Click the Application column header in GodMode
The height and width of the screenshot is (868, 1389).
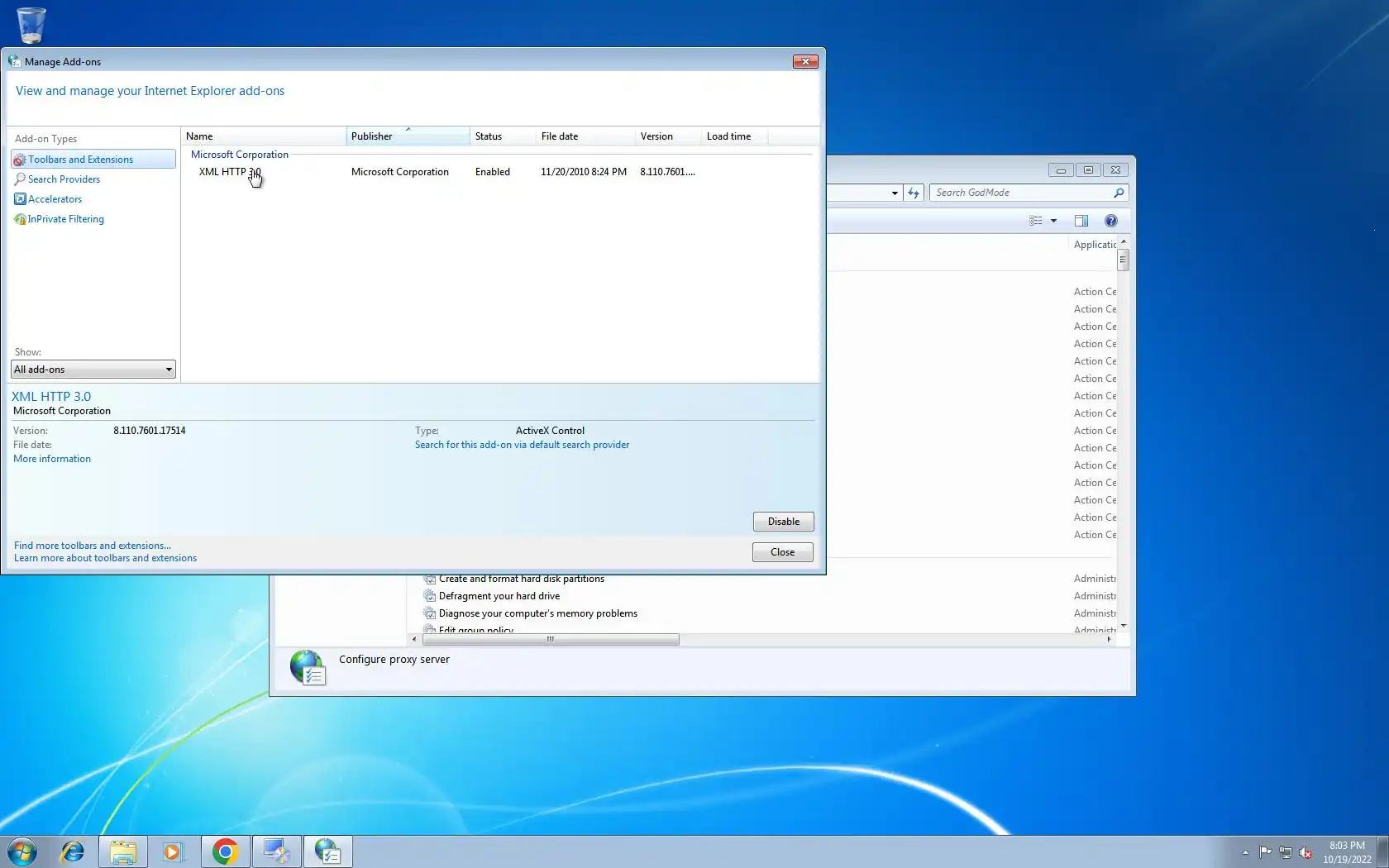pos(1095,245)
